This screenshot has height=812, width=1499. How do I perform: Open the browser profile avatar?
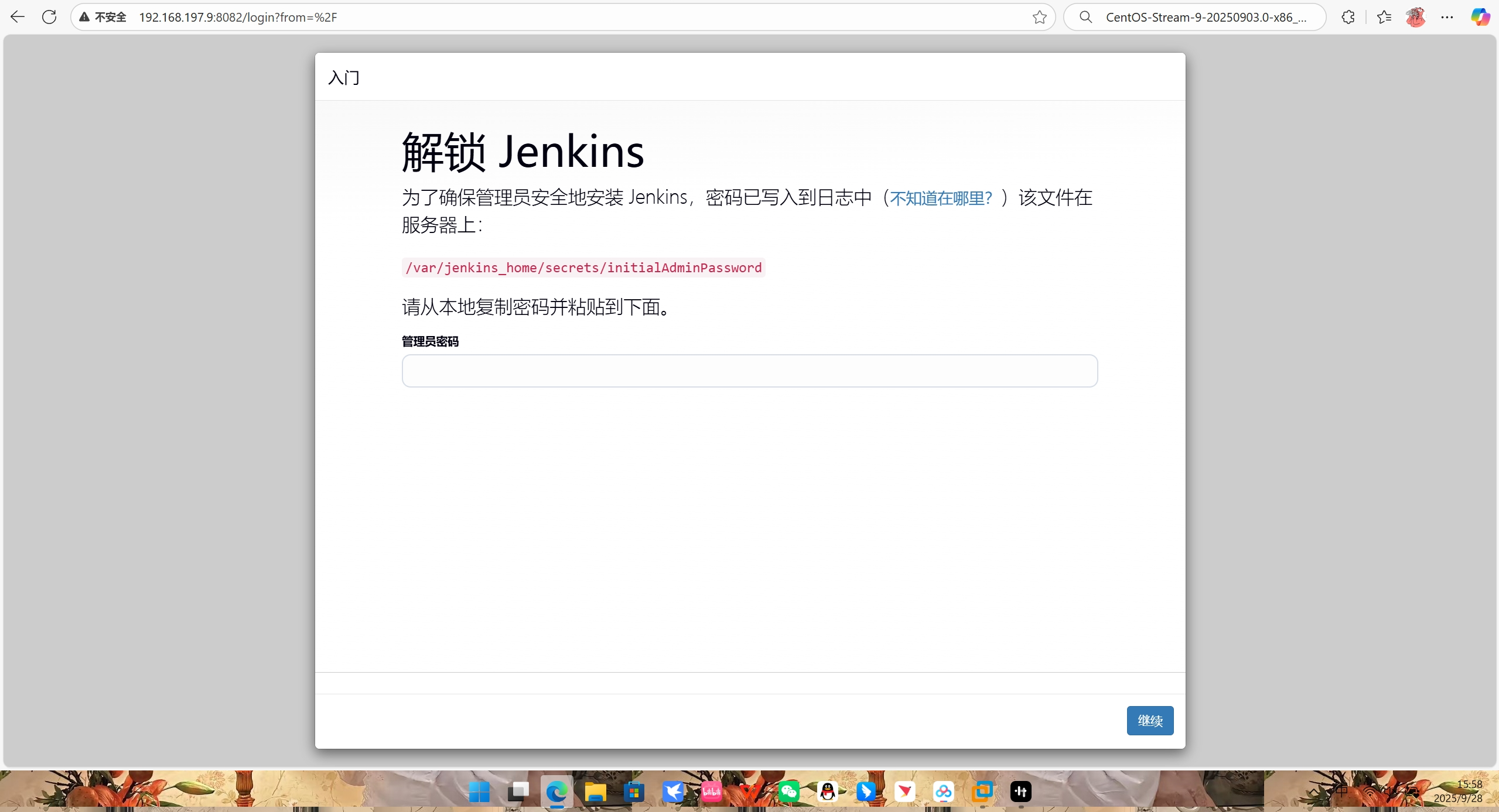click(x=1415, y=17)
